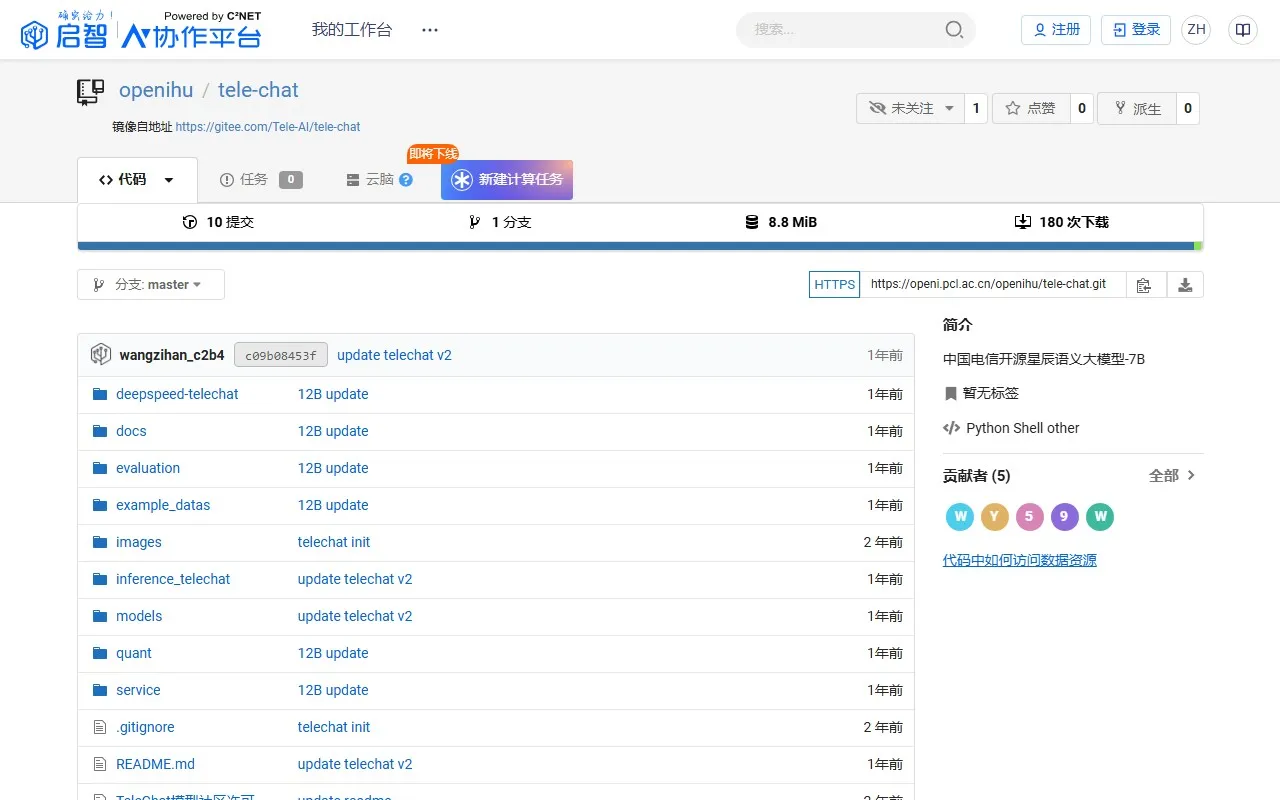Select the HTTPS clone protocol button
Viewport: 1280px width, 800px height.
834,285
